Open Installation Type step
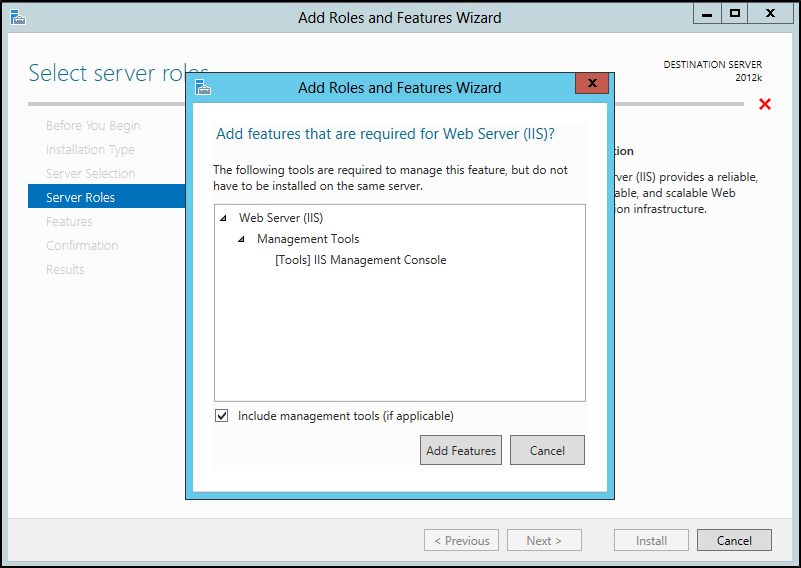 point(90,150)
